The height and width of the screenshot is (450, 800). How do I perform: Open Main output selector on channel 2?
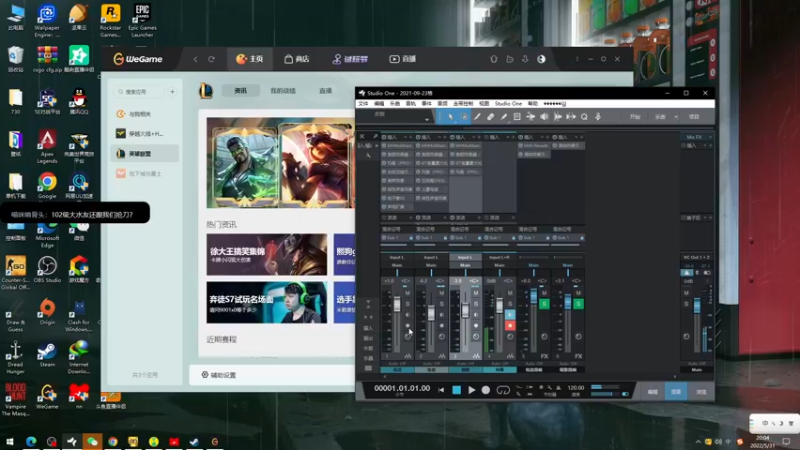431,265
